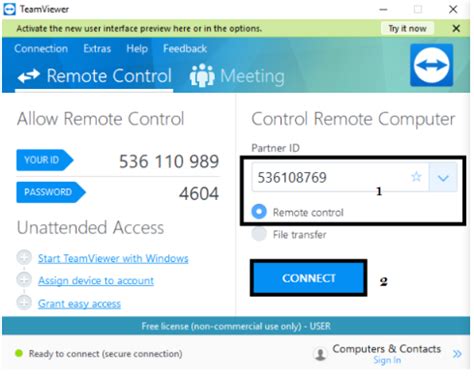Click the Sign In link
The width and height of the screenshot is (474, 377).
[x=387, y=360]
